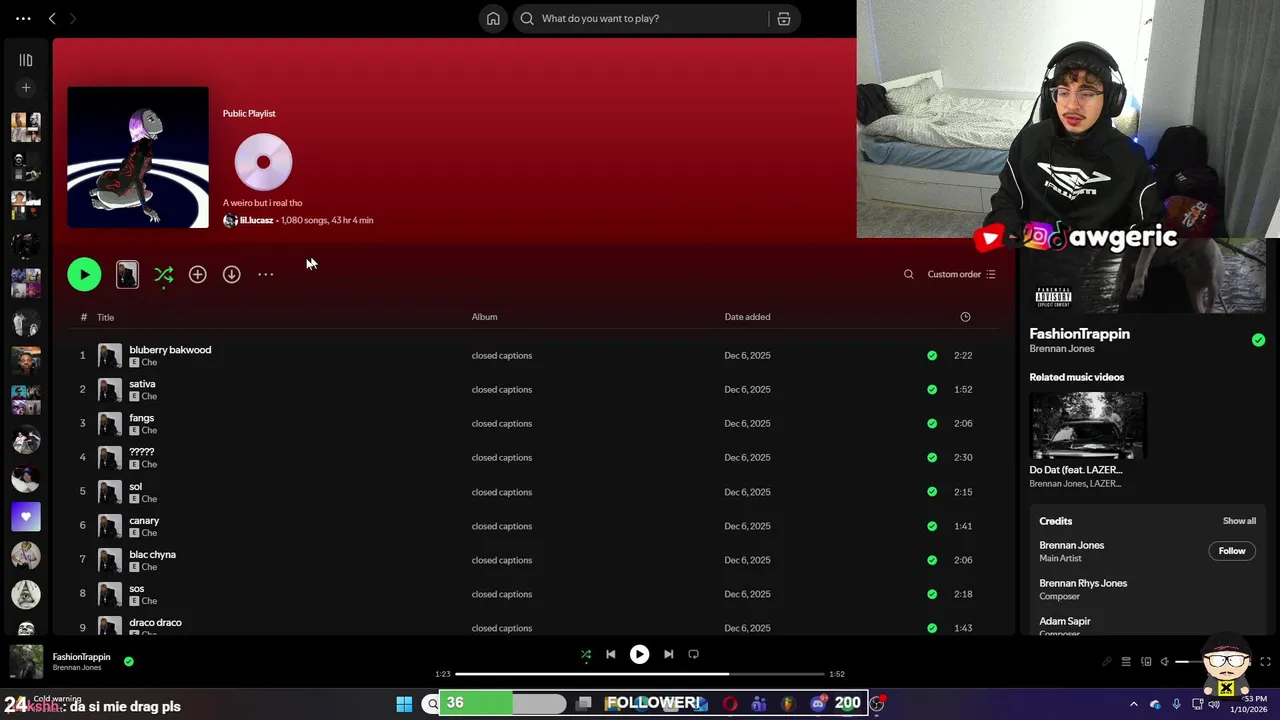Create new playlist with plus icon in sidebar
The image size is (1280, 720).
coord(26,88)
